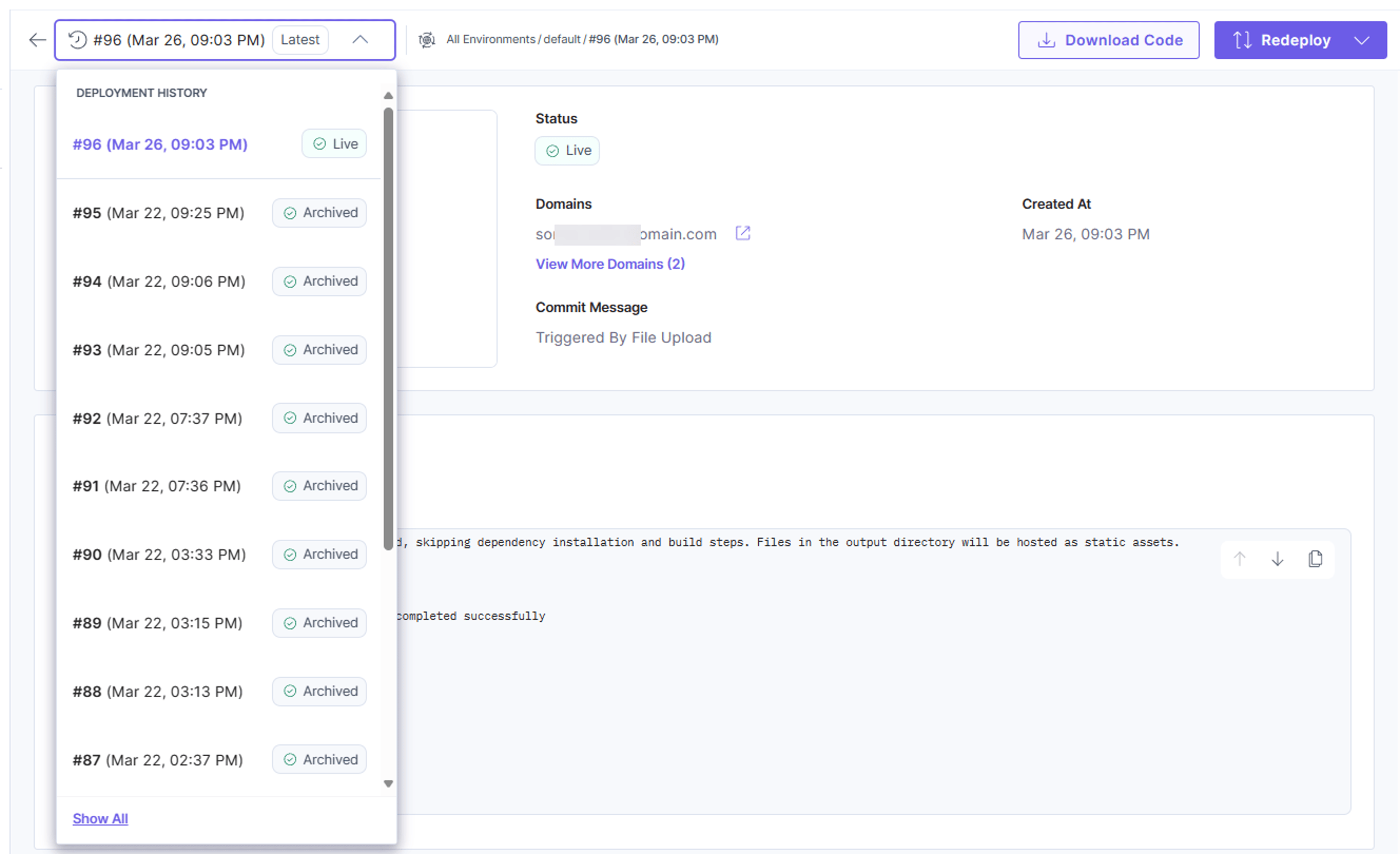
Task: Click the copy logs icon
Action: (1315, 559)
